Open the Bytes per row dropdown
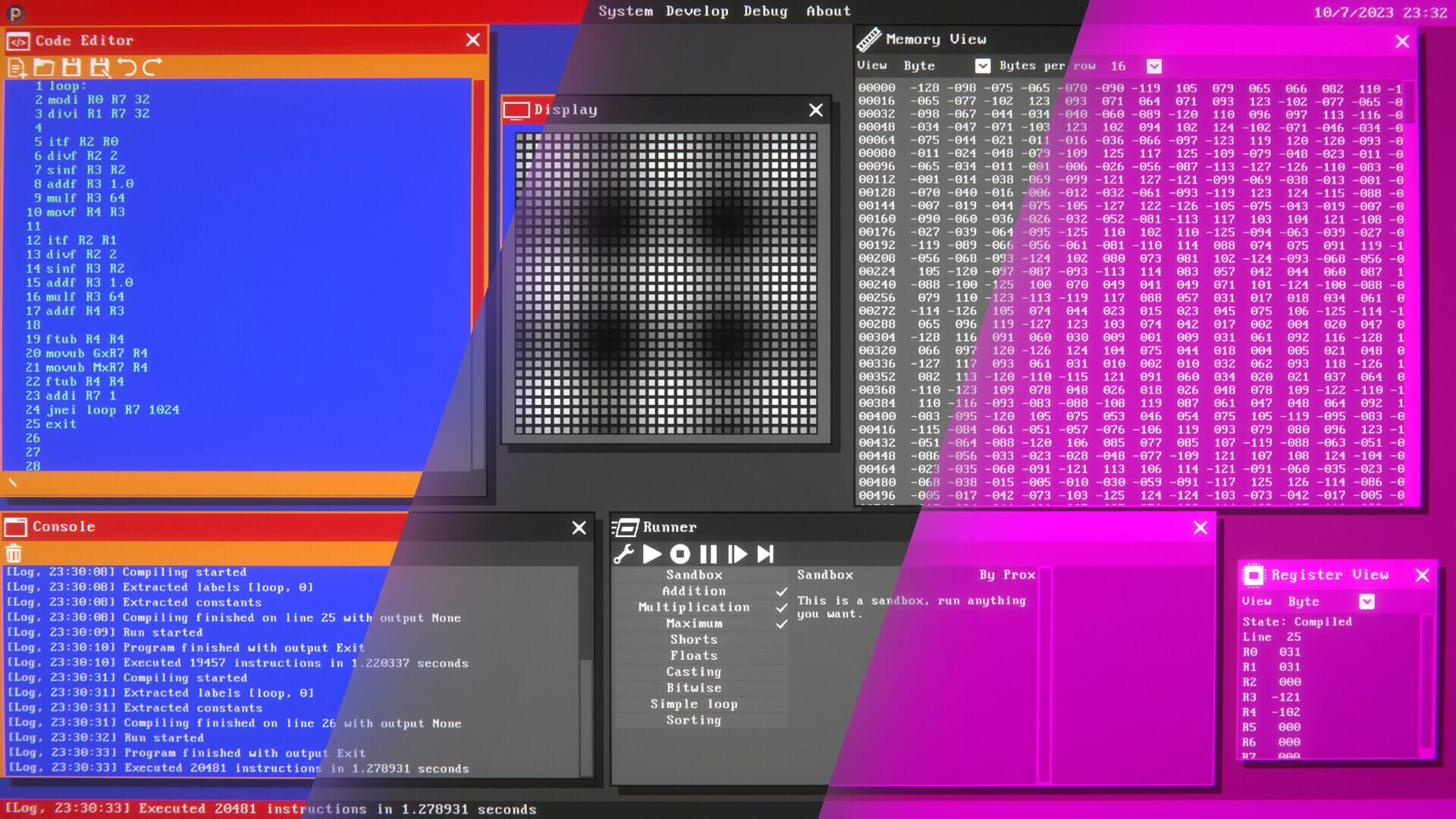The width and height of the screenshot is (1456, 819). 1154,66
